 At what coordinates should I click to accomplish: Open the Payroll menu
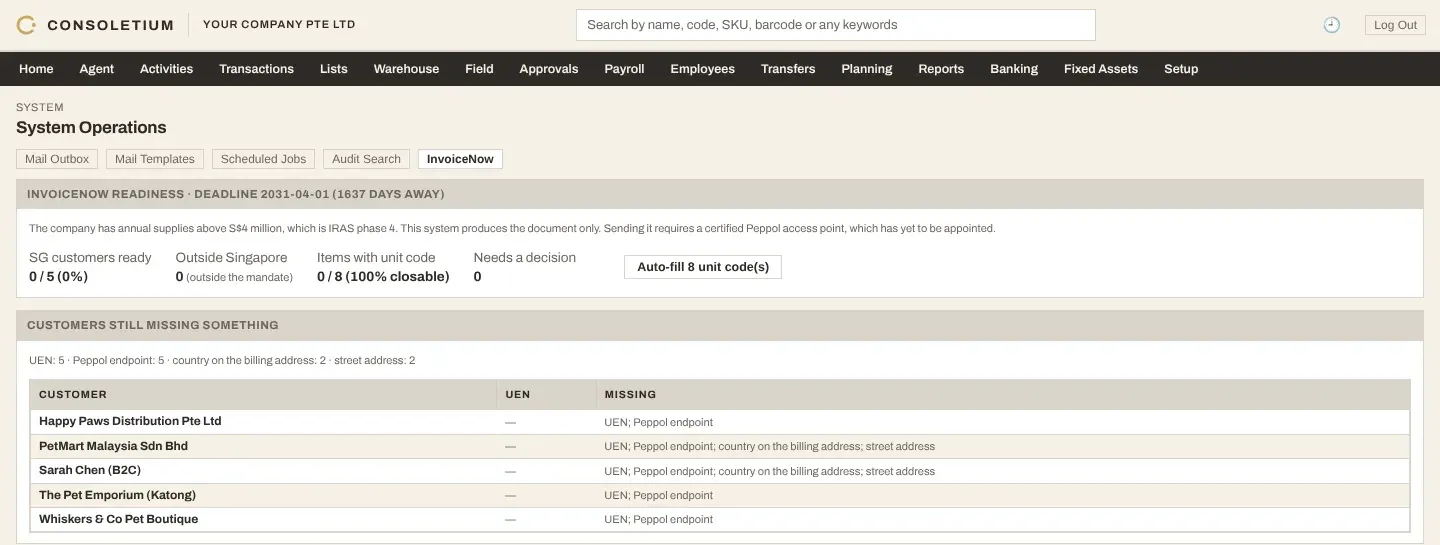624,69
